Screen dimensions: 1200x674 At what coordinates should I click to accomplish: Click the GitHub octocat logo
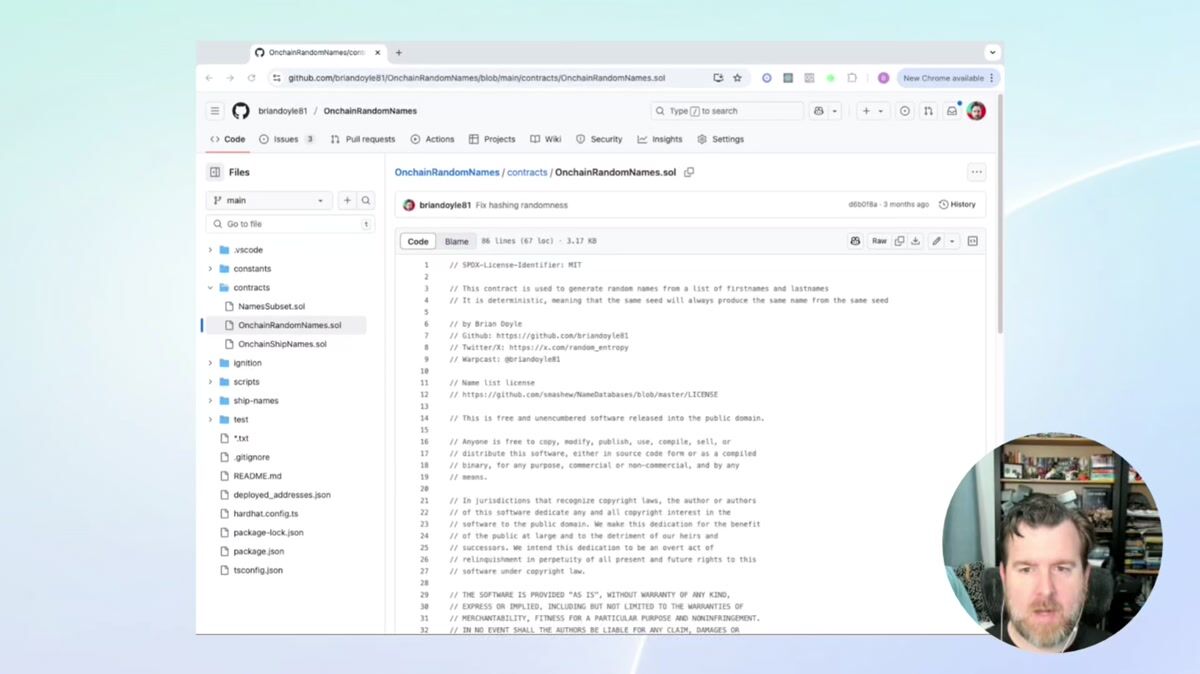(241, 111)
